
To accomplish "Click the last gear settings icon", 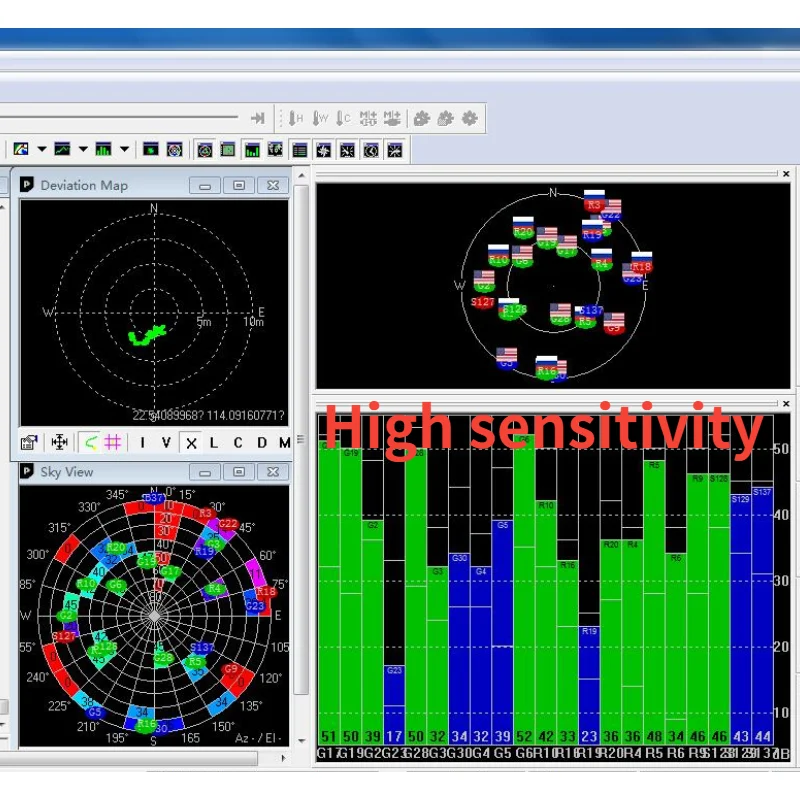I will click(469, 119).
